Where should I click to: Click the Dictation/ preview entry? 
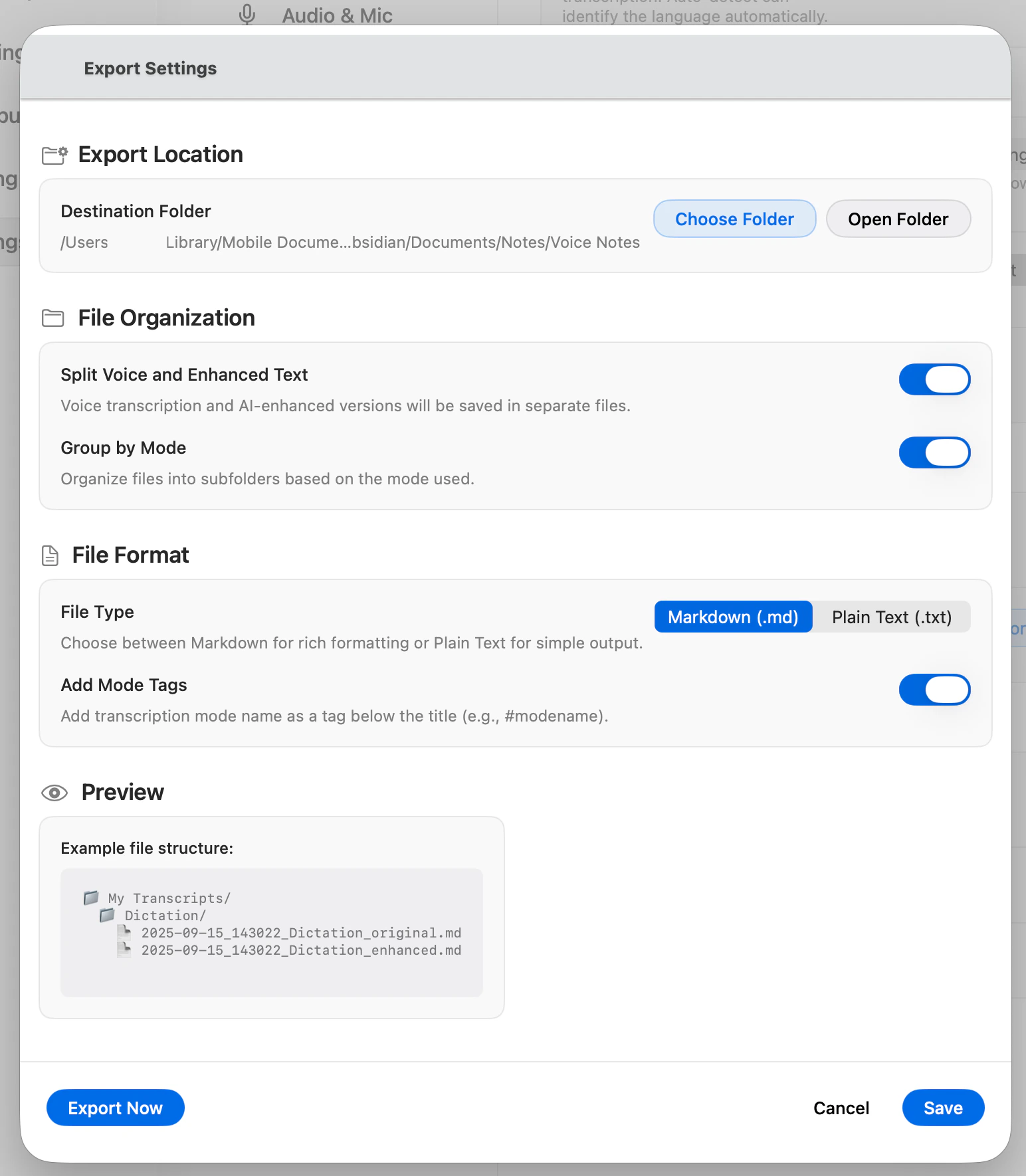click(165, 916)
